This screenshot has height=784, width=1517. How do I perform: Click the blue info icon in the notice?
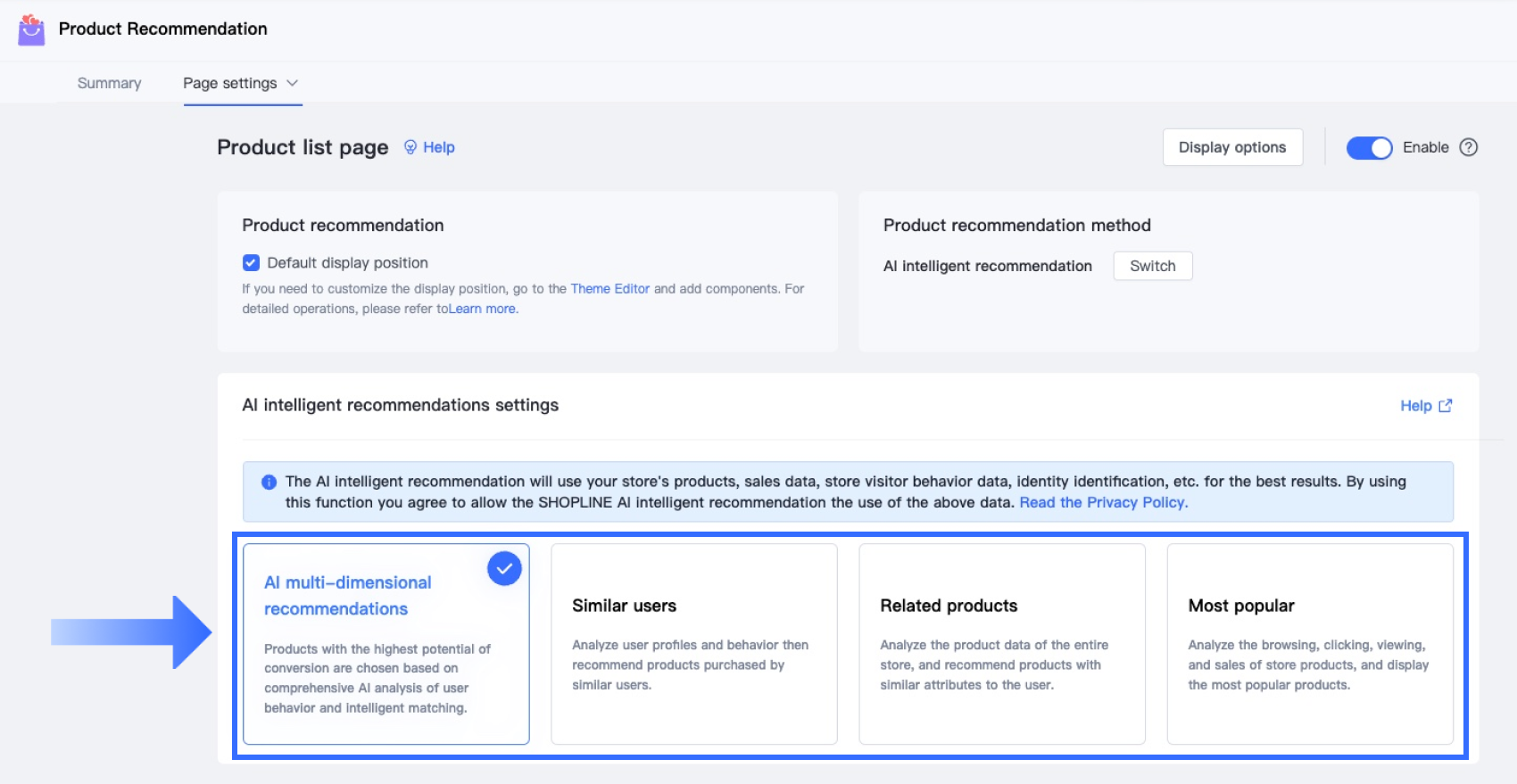(x=269, y=483)
